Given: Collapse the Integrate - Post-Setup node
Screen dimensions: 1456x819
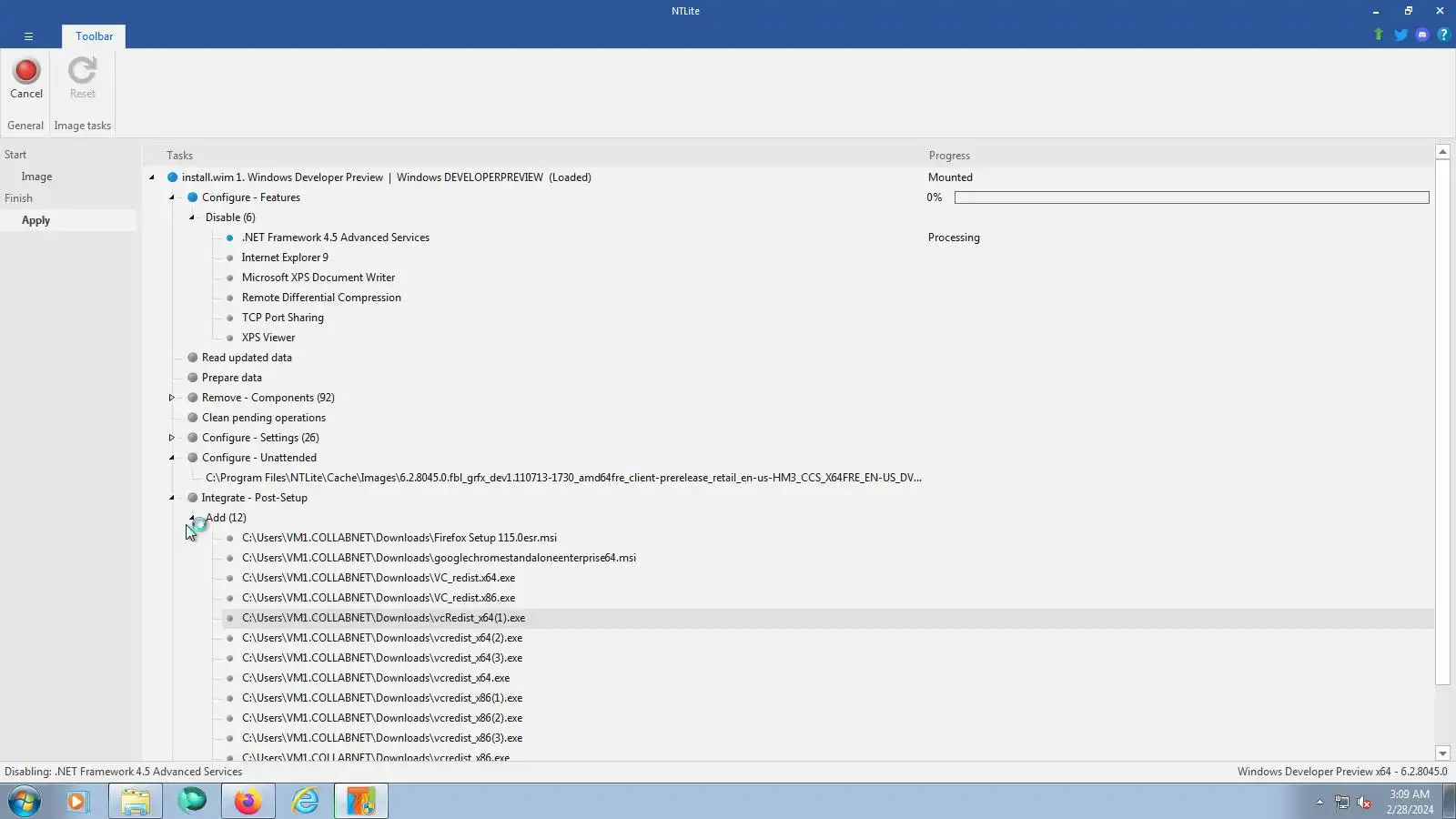Looking at the screenshot, I should click(172, 498).
